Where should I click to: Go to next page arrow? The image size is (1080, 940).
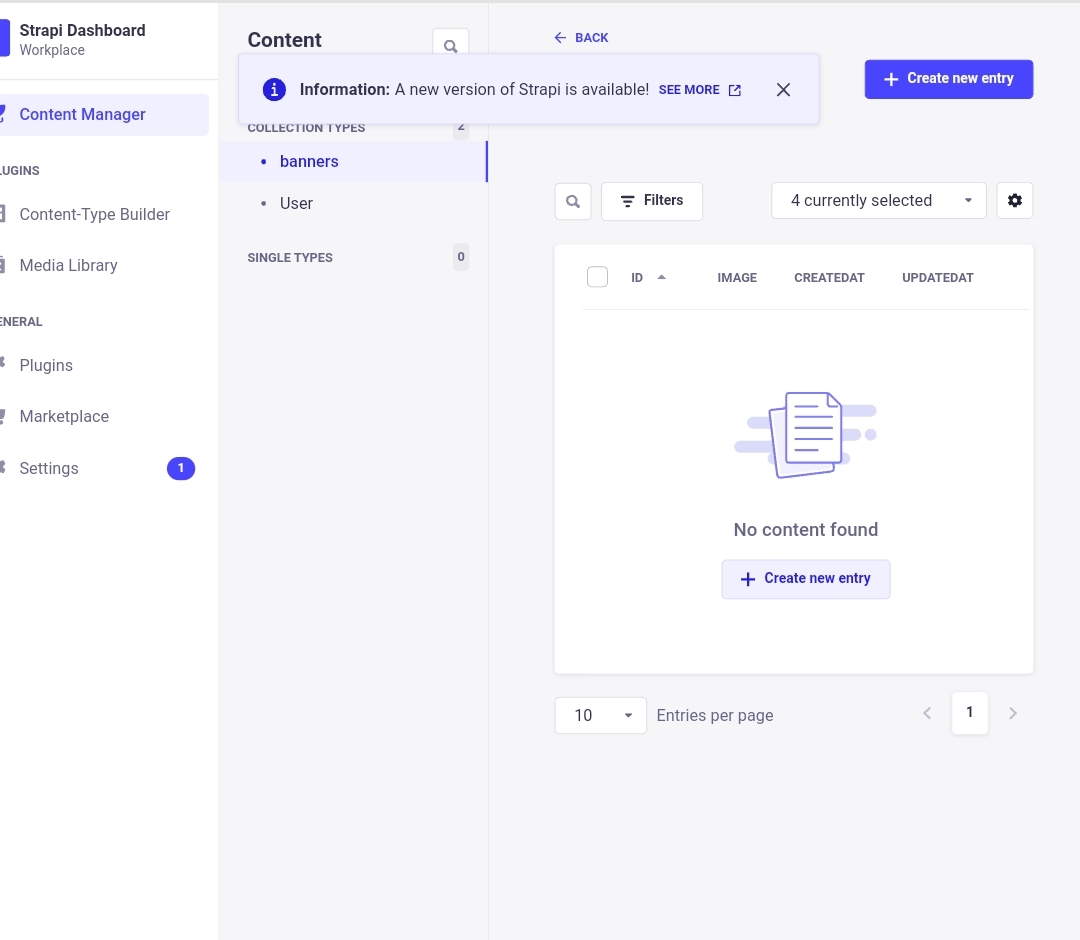(x=1013, y=714)
